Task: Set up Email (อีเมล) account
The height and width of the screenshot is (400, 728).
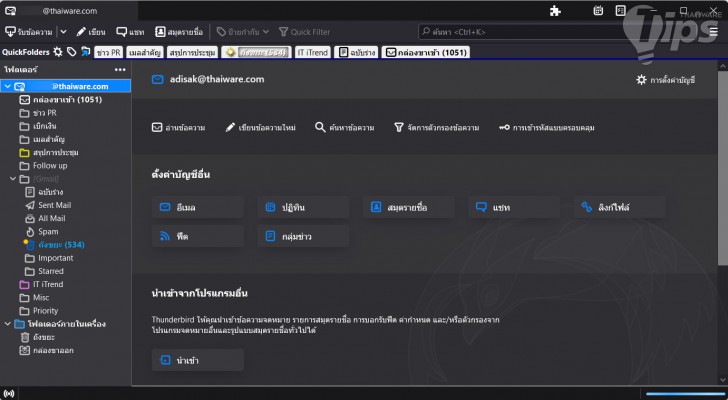Action: [x=198, y=207]
